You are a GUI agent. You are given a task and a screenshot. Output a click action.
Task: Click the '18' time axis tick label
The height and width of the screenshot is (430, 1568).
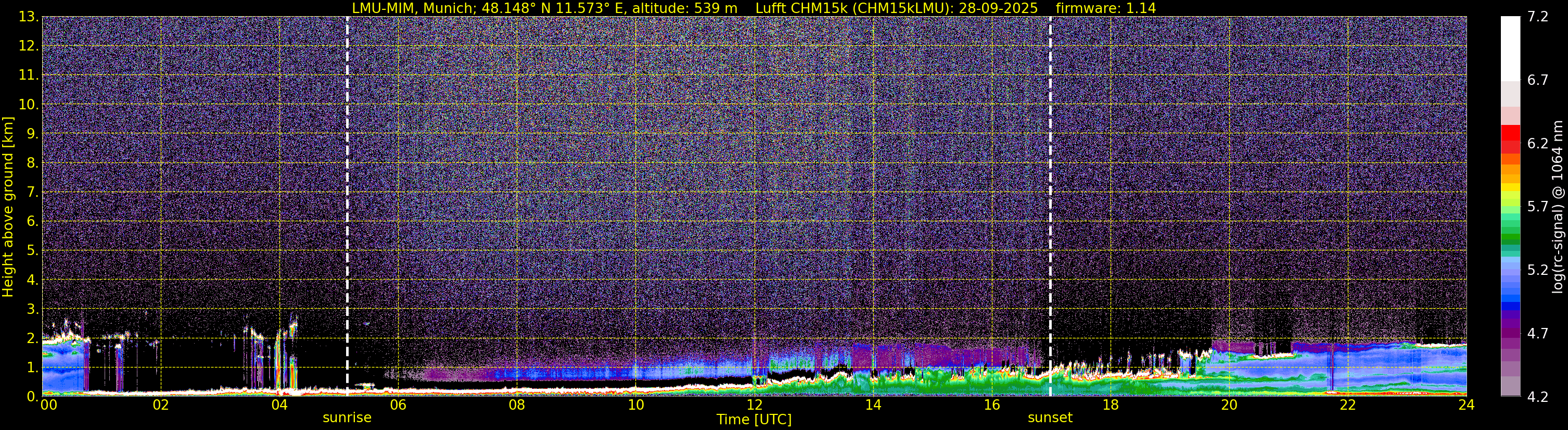[1110, 405]
